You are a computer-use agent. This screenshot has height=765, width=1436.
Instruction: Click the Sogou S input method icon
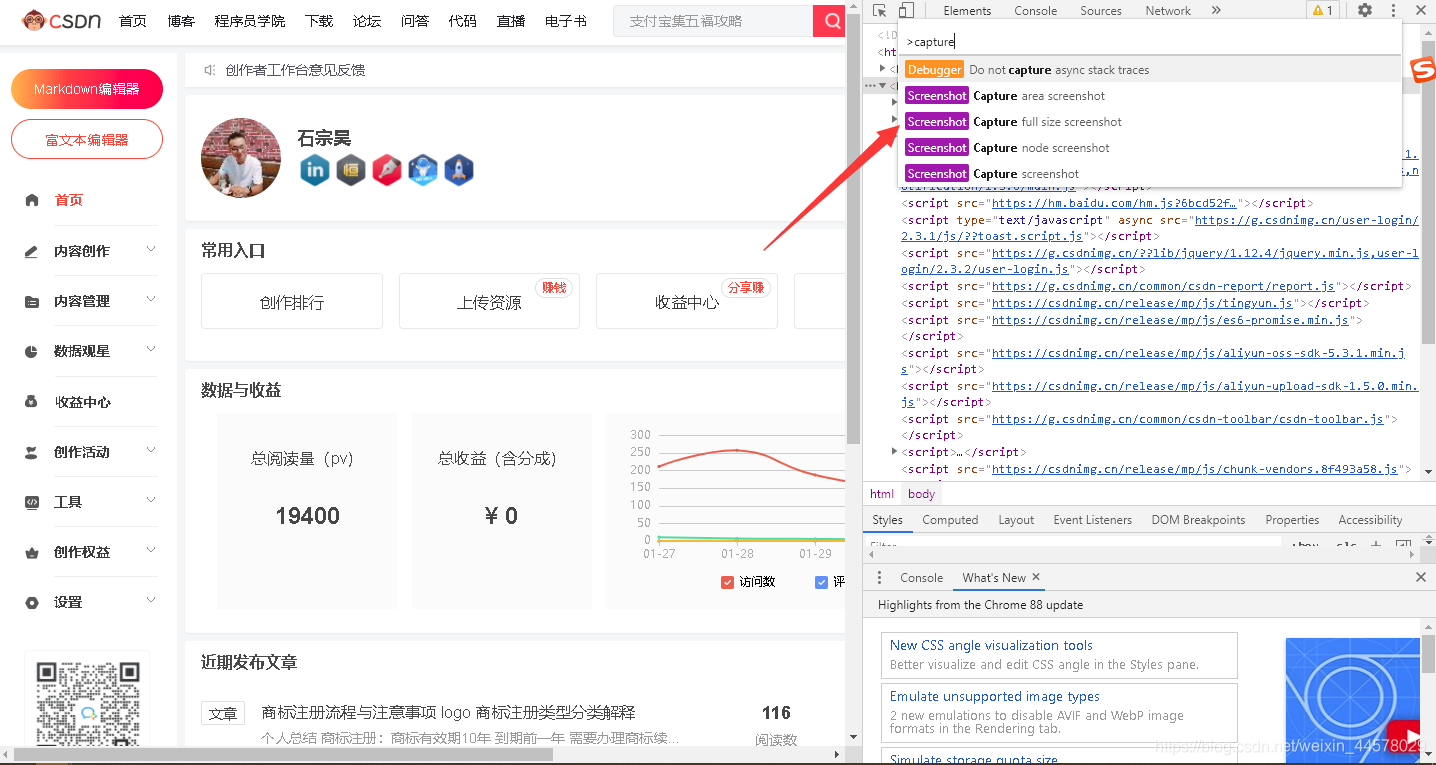[x=1423, y=70]
